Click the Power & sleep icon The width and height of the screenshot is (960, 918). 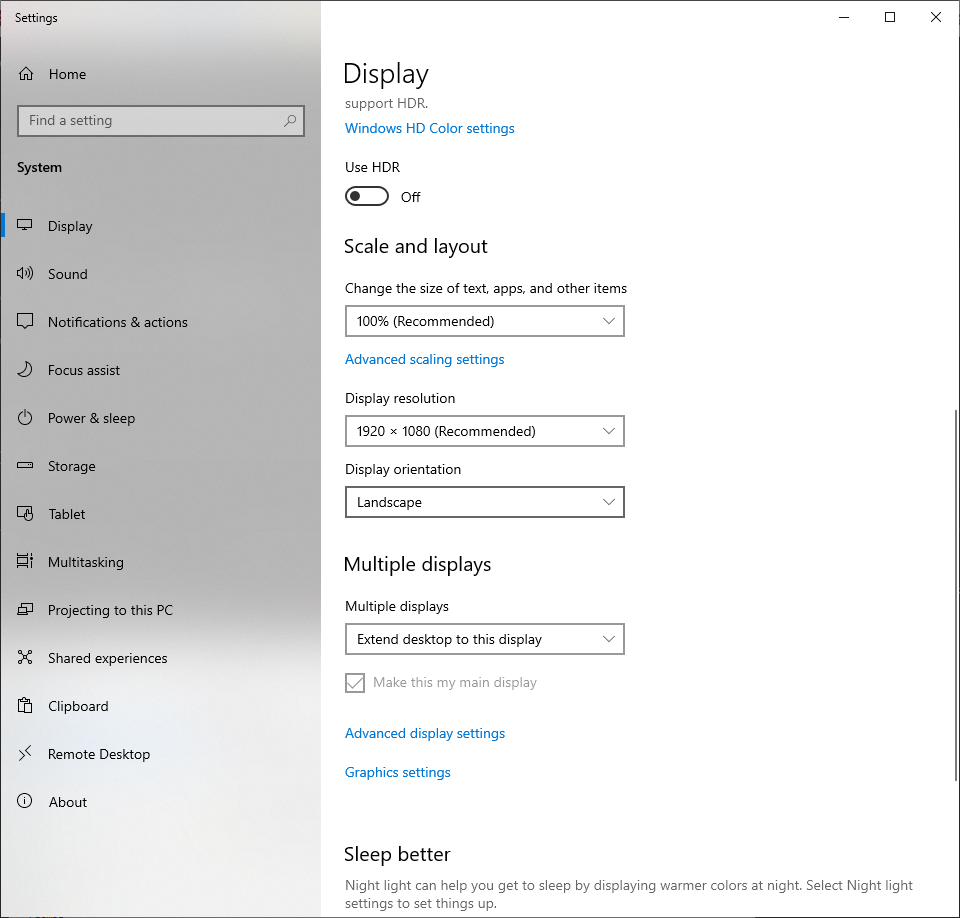point(25,418)
